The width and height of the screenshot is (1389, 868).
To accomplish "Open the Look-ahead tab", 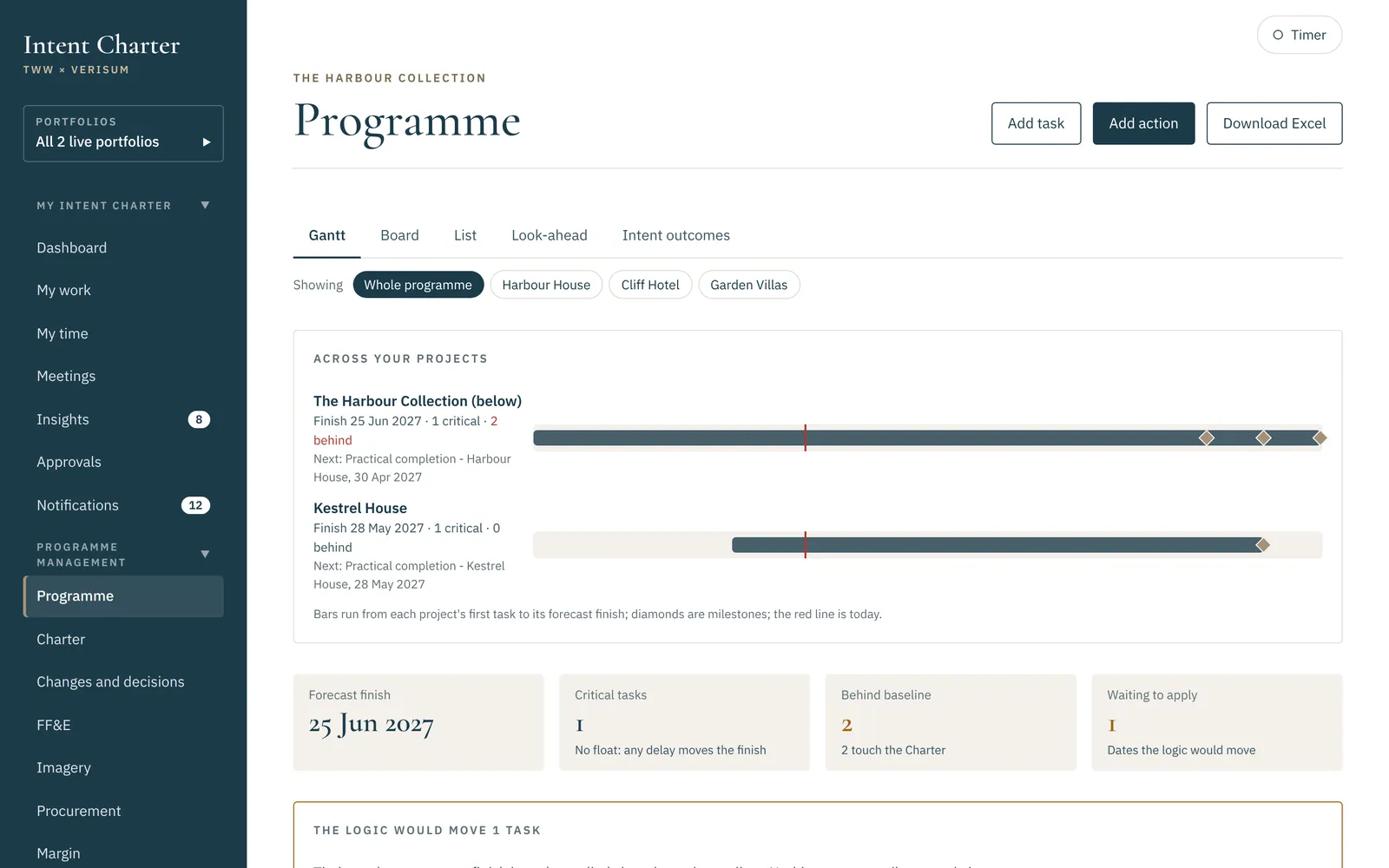I will 550,235.
